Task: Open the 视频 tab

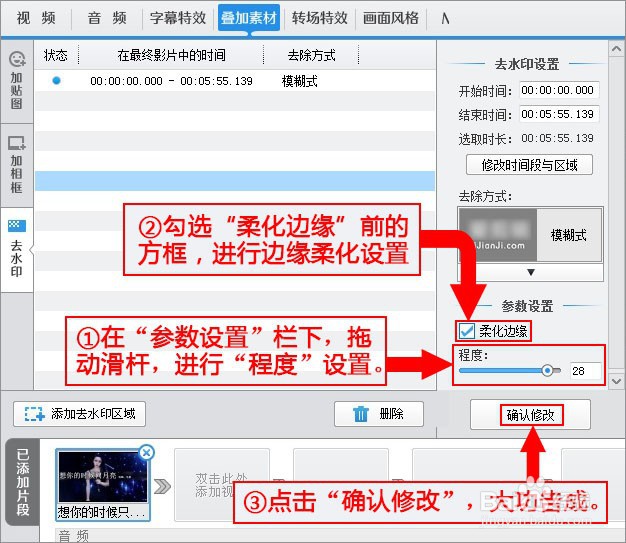Action: pyautogui.click(x=36, y=18)
